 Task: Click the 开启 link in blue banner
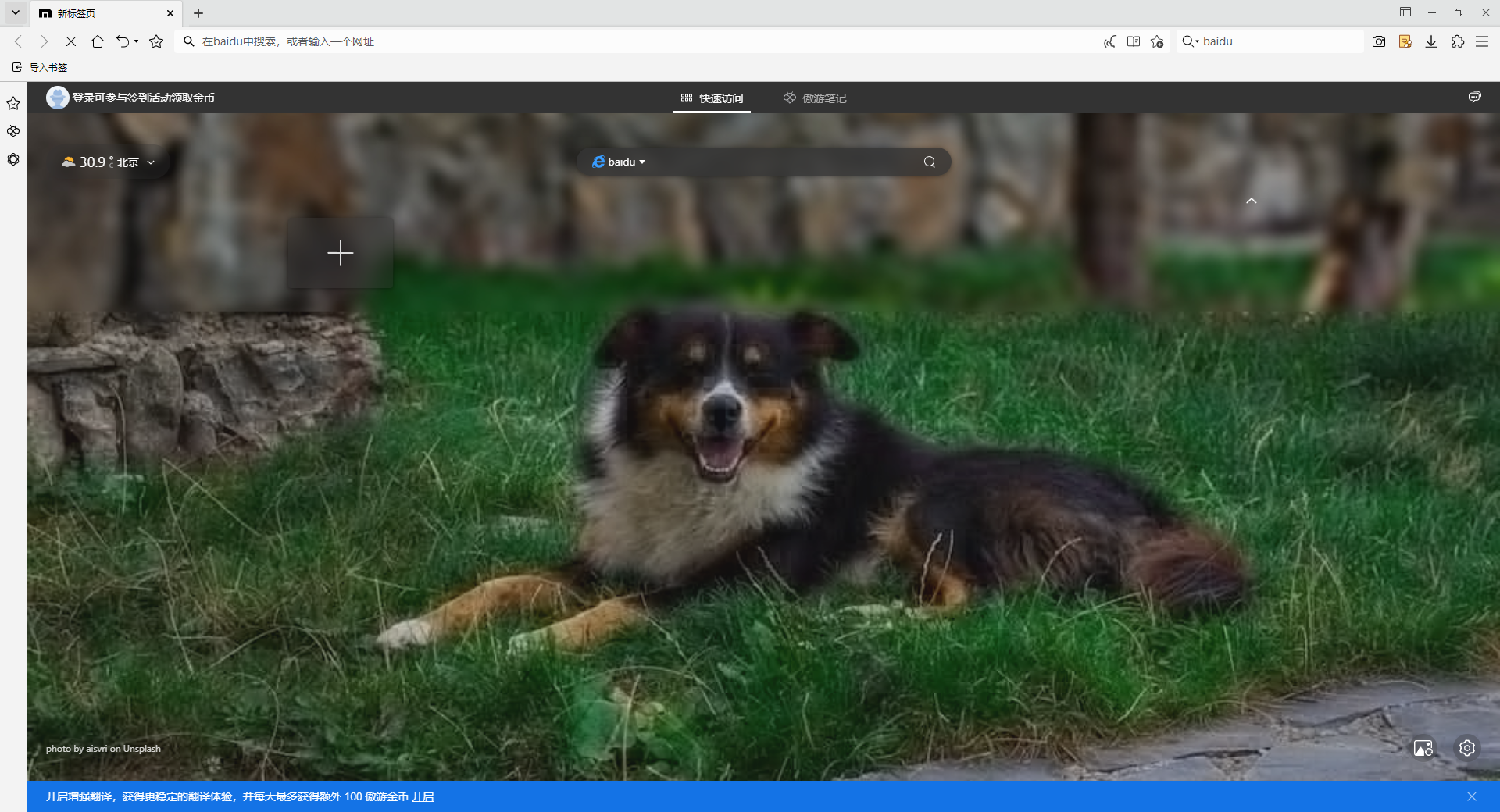[x=423, y=796]
